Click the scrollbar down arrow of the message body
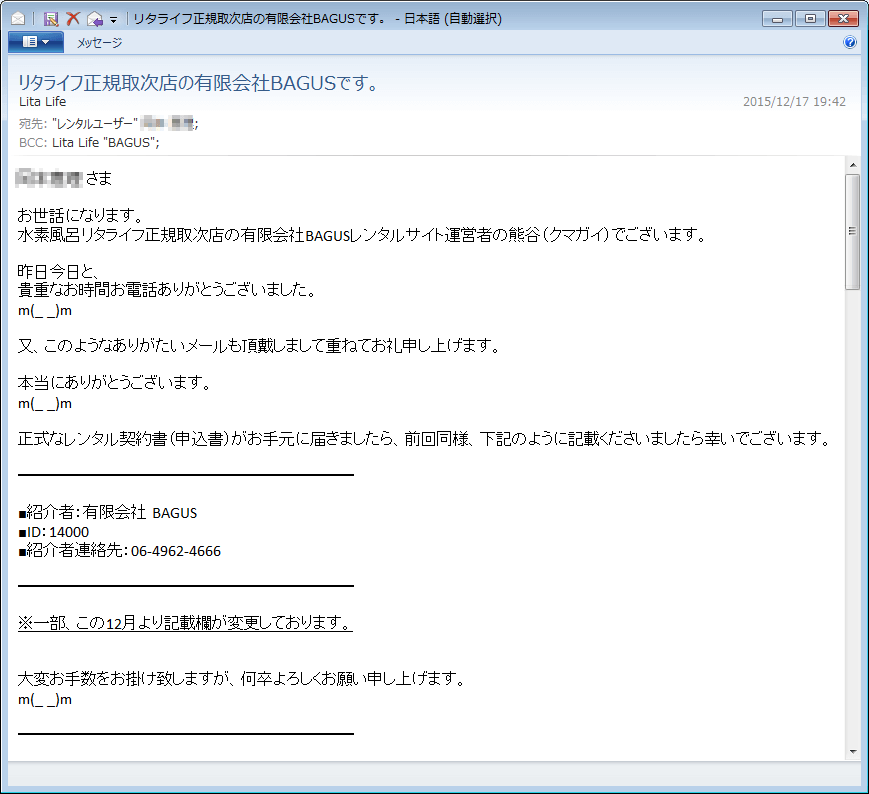The width and height of the screenshot is (869, 794). click(853, 752)
